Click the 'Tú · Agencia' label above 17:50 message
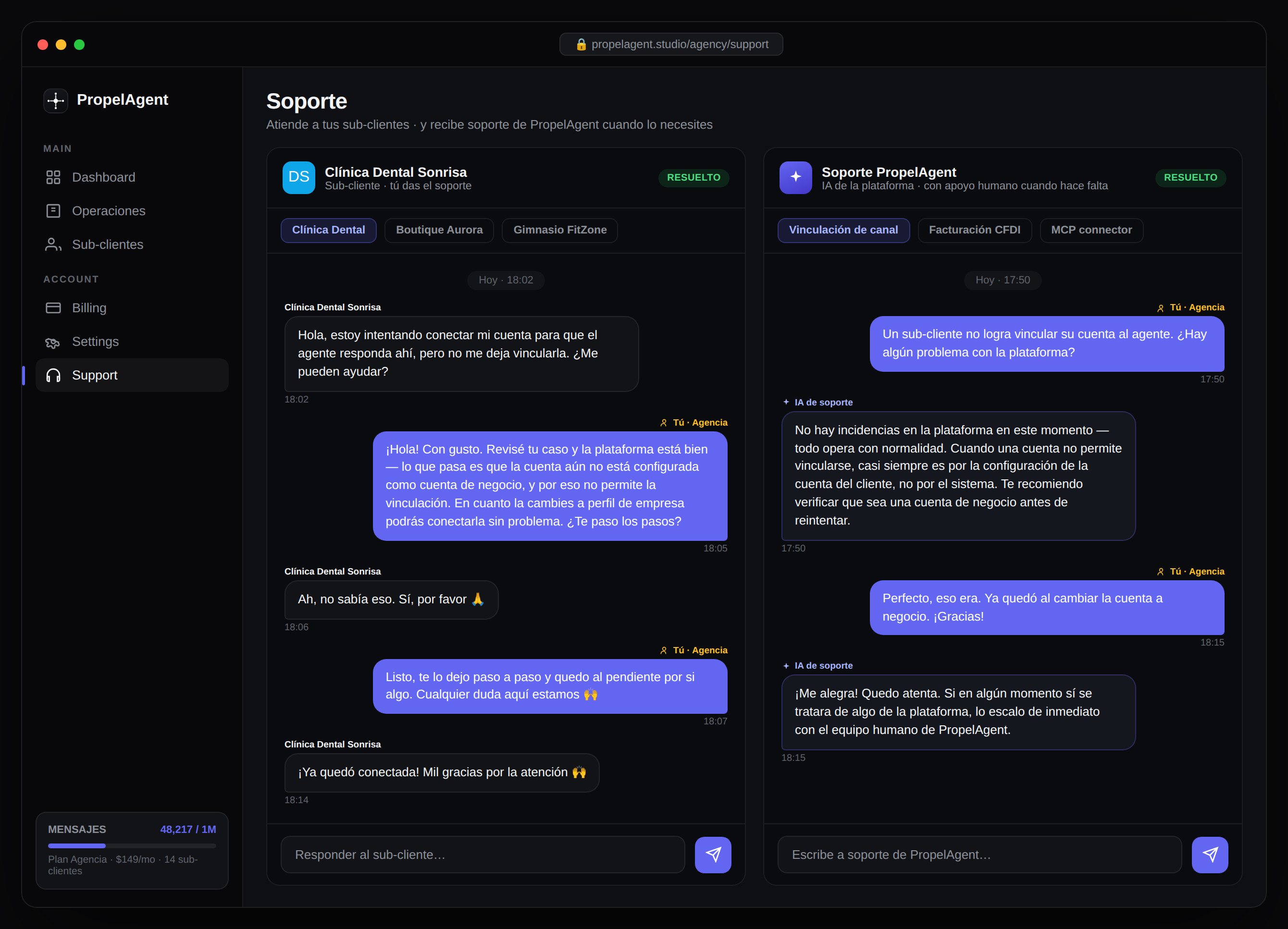1288x929 pixels. pyautogui.click(x=1197, y=307)
